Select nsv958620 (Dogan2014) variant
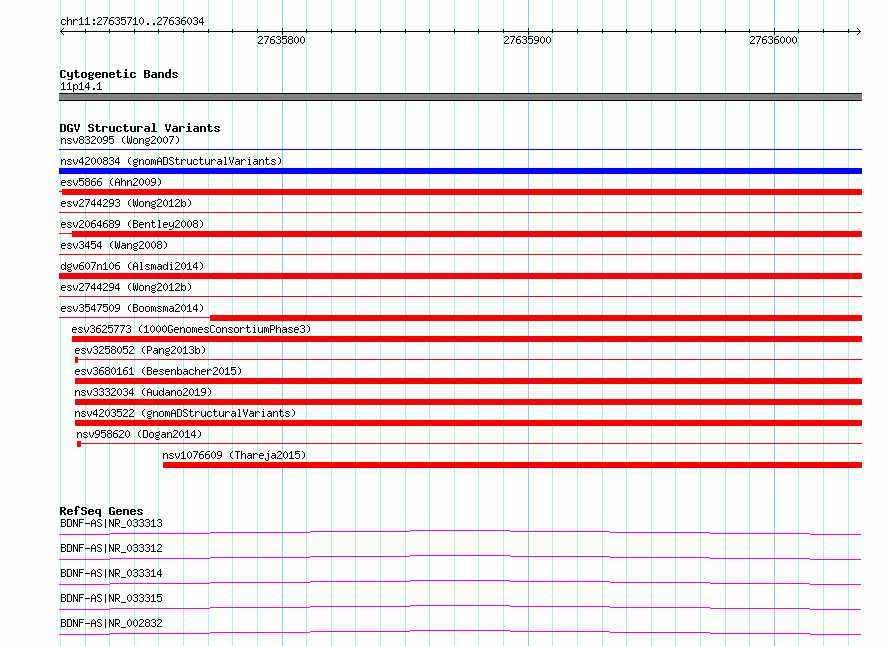The image size is (890, 646). tap(139, 434)
